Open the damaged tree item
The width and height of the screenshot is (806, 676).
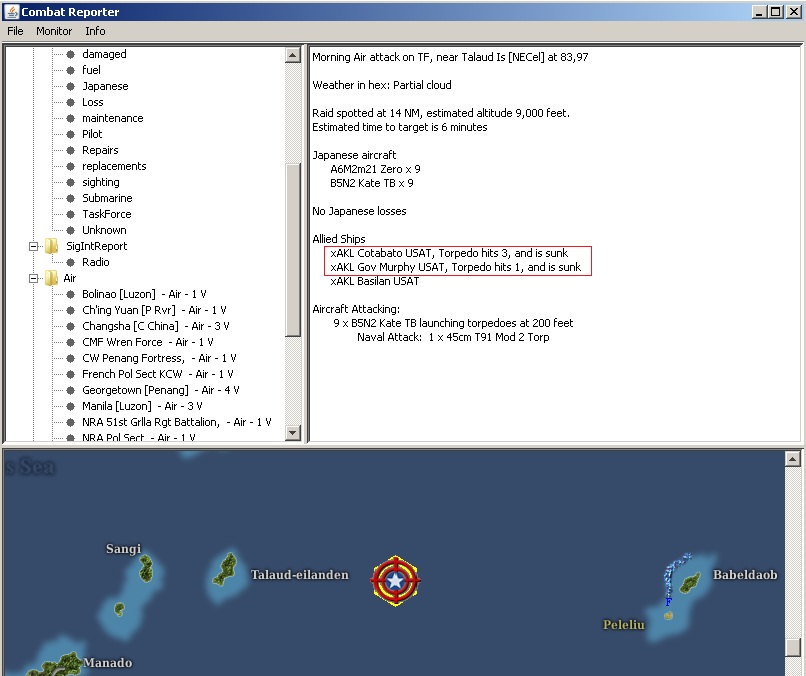tap(104, 54)
